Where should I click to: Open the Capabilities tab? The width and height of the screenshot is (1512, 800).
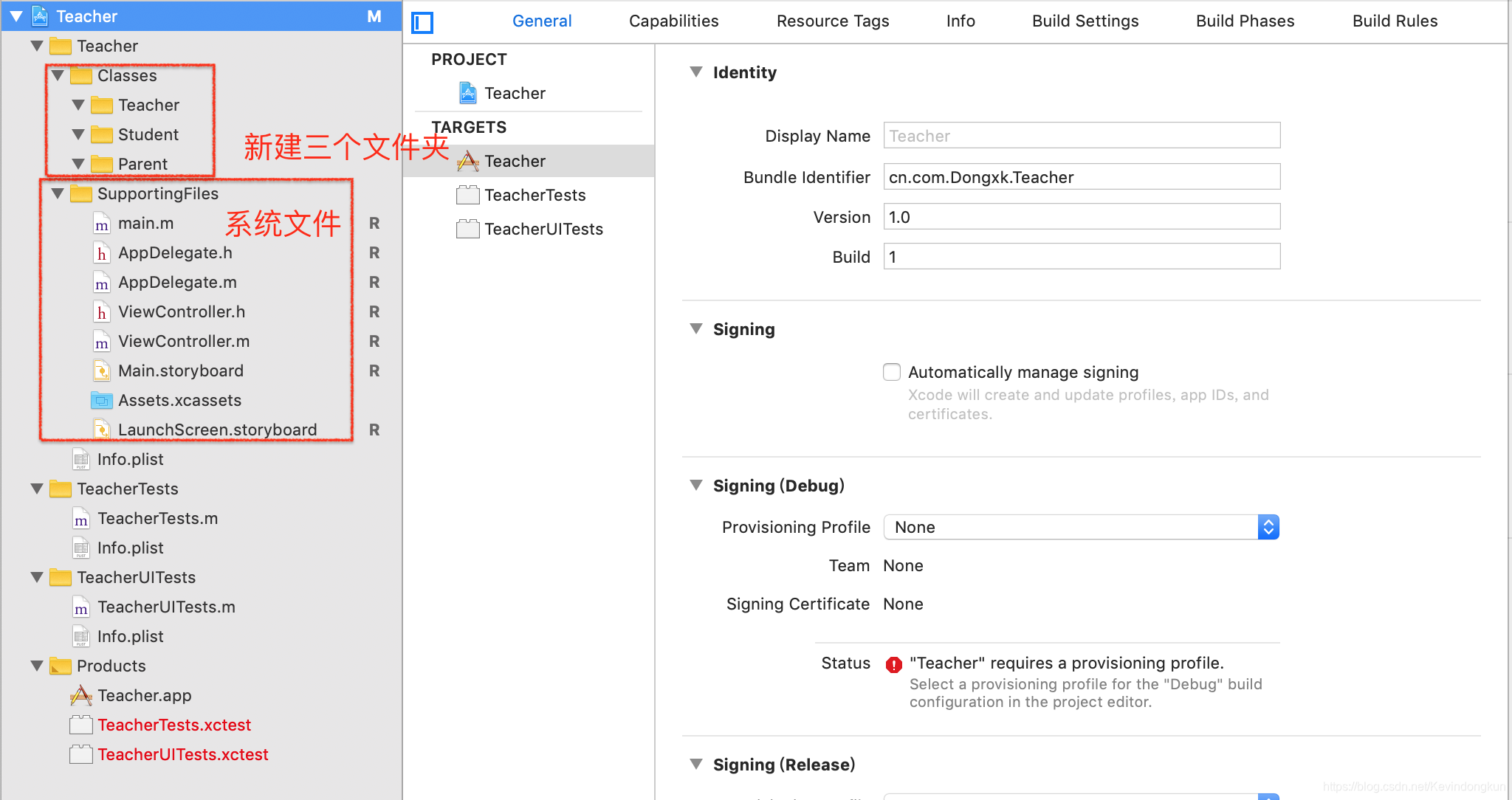pyautogui.click(x=673, y=21)
